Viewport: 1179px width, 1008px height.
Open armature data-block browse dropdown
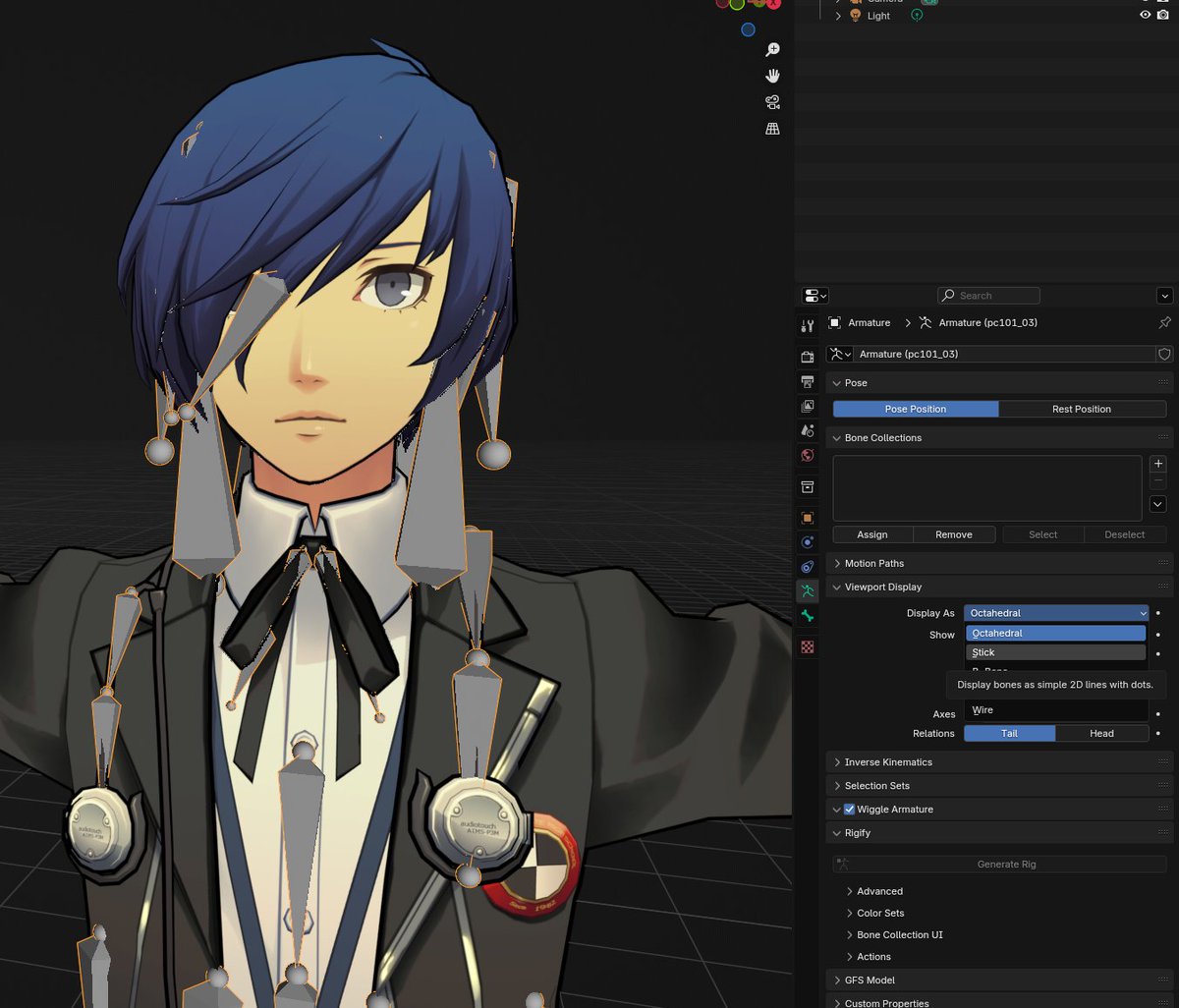click(840, 354)
